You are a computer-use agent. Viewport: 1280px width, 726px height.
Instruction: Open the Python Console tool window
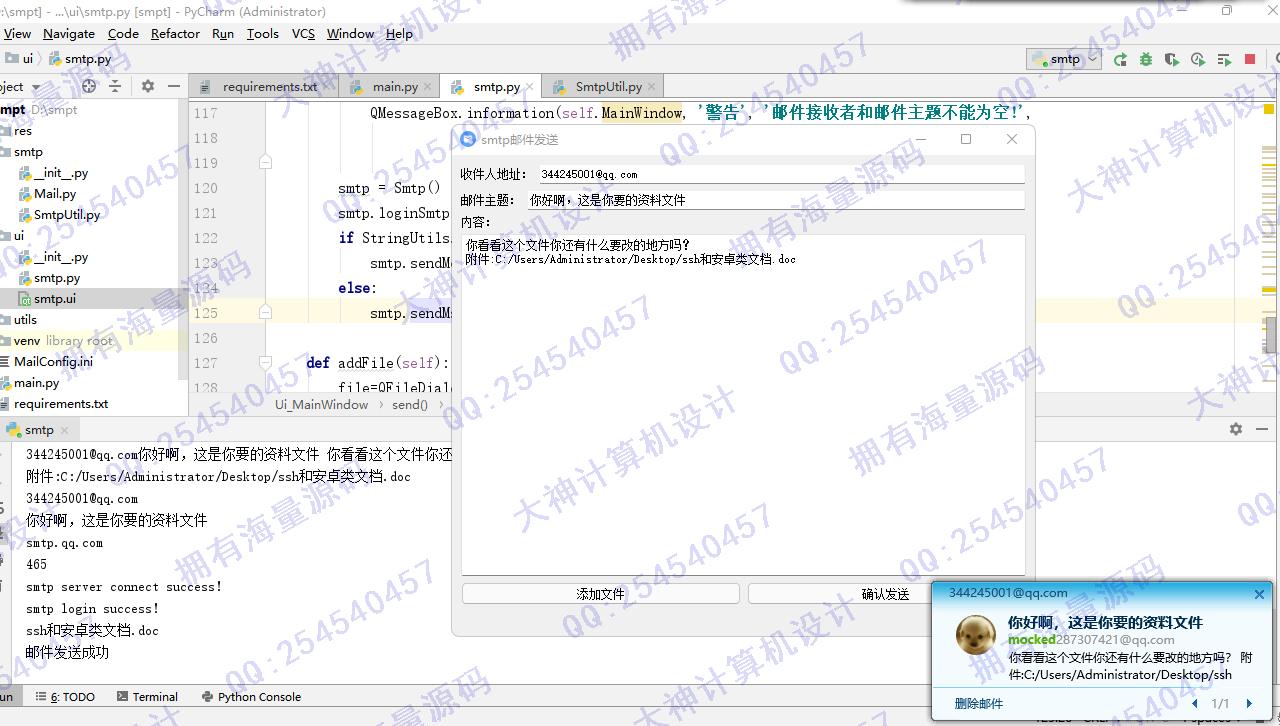[251, 697]
